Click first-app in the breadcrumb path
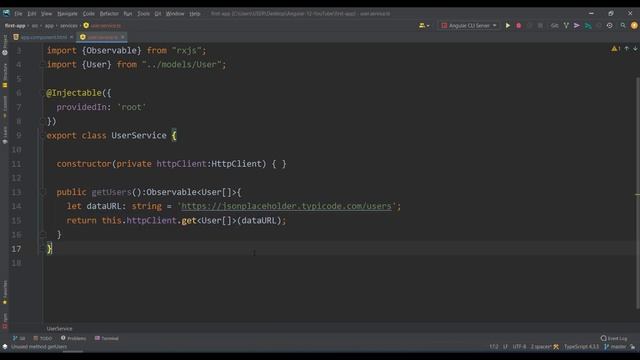The image size is (640, 360). click(15, 25)
